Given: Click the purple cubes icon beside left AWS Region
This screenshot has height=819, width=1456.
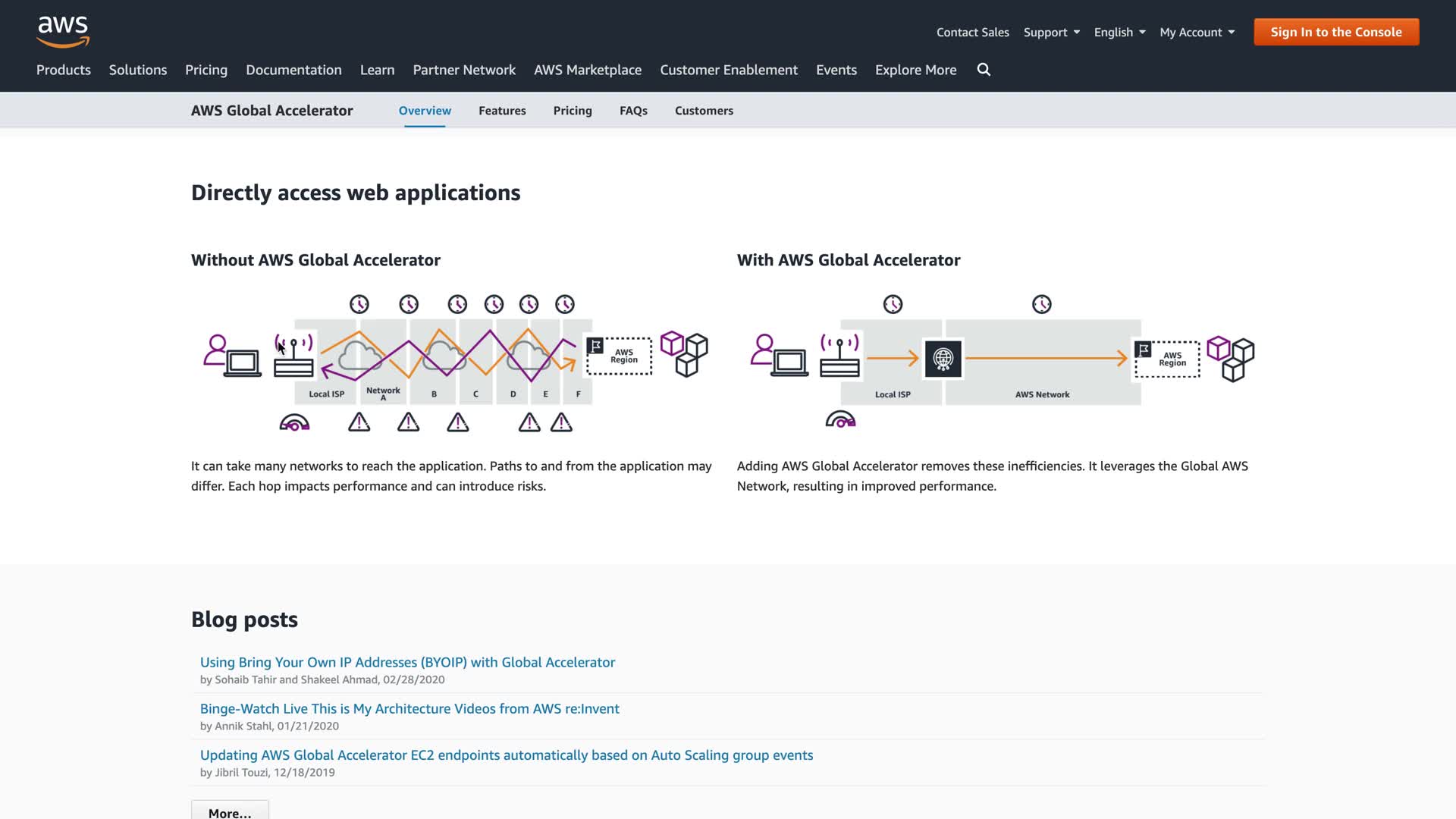Looking at the screenshot, I should [x=684, y=353].
